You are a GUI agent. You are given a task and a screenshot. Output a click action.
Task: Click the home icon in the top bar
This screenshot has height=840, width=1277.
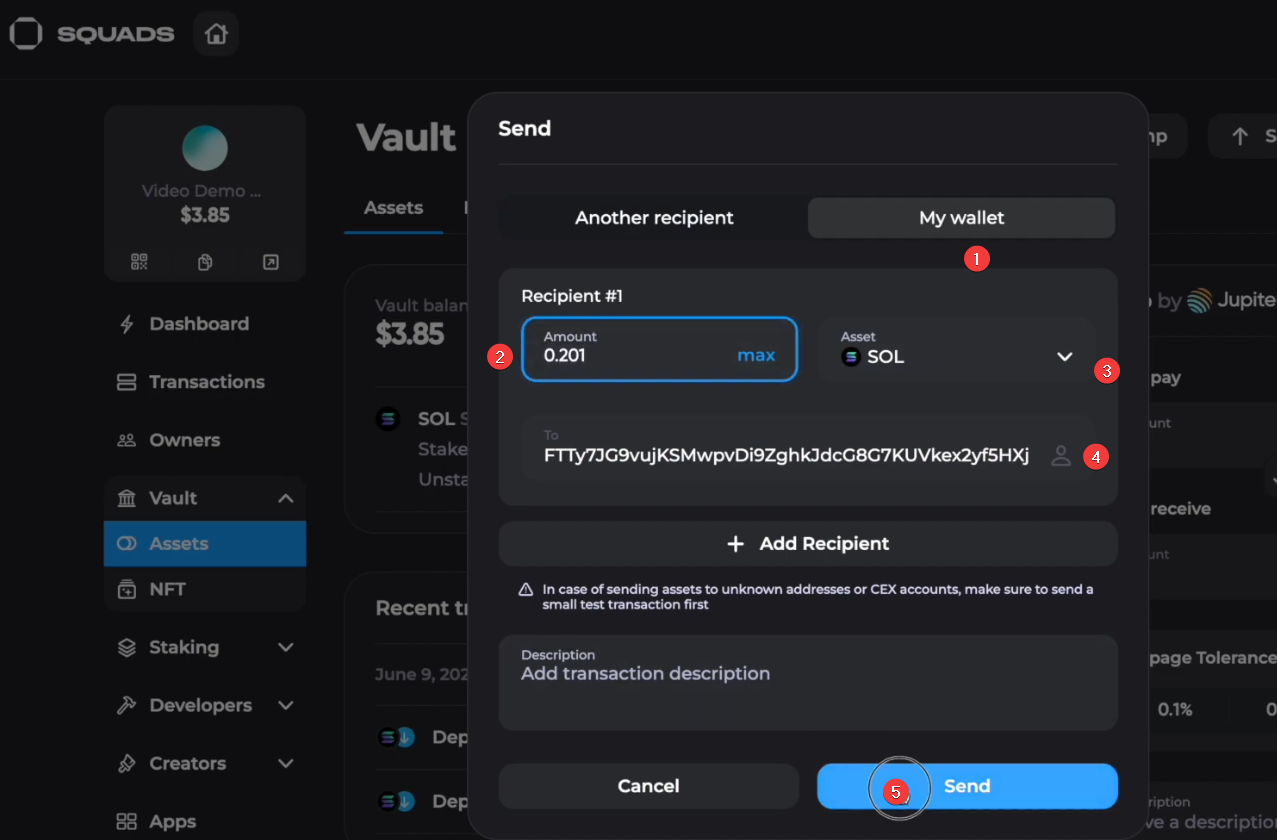pos(216,32)
